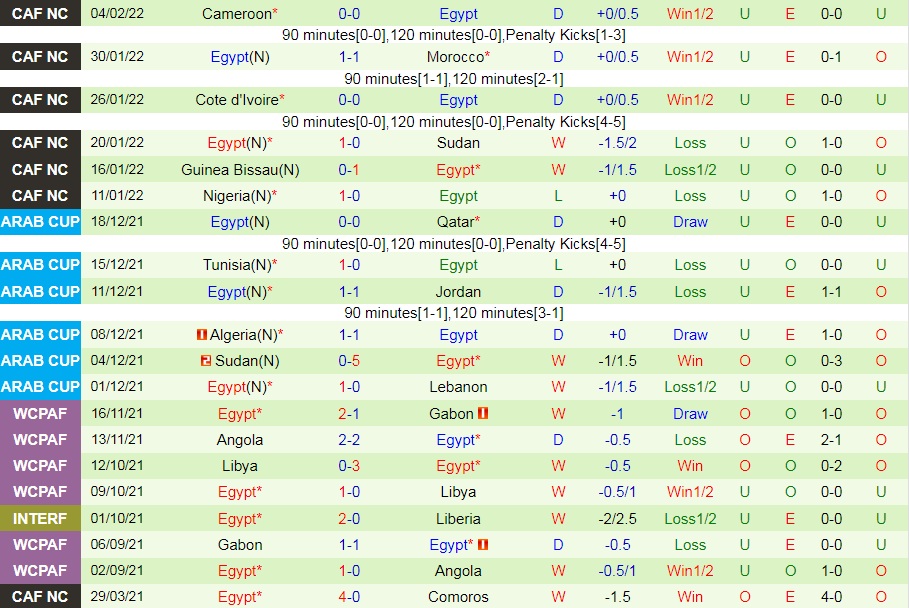Click the INTERF competition badge

point(40,519)
